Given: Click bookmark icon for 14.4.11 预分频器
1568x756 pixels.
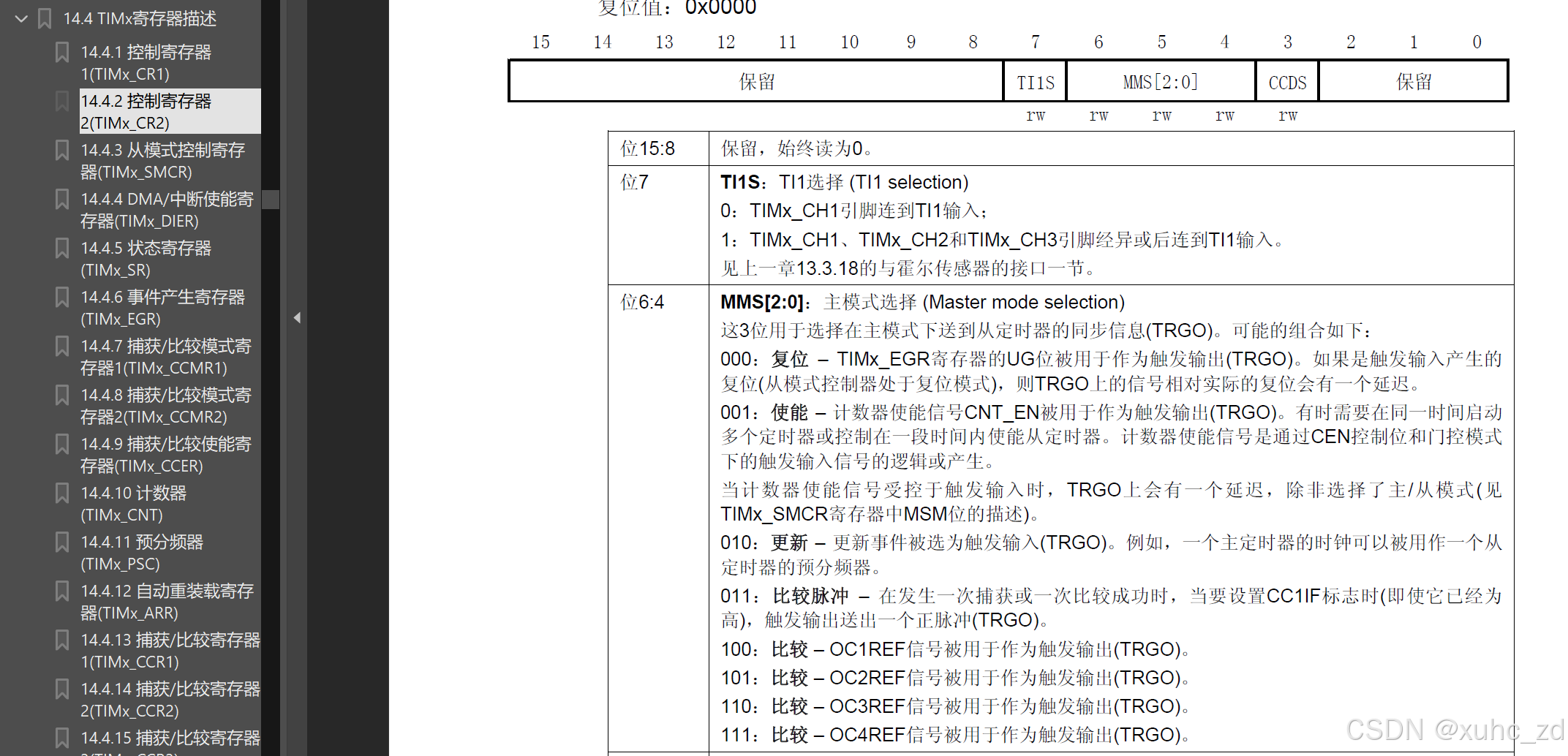Looking at the screenshot, I should pyautogui.click(x=62, y=542).
